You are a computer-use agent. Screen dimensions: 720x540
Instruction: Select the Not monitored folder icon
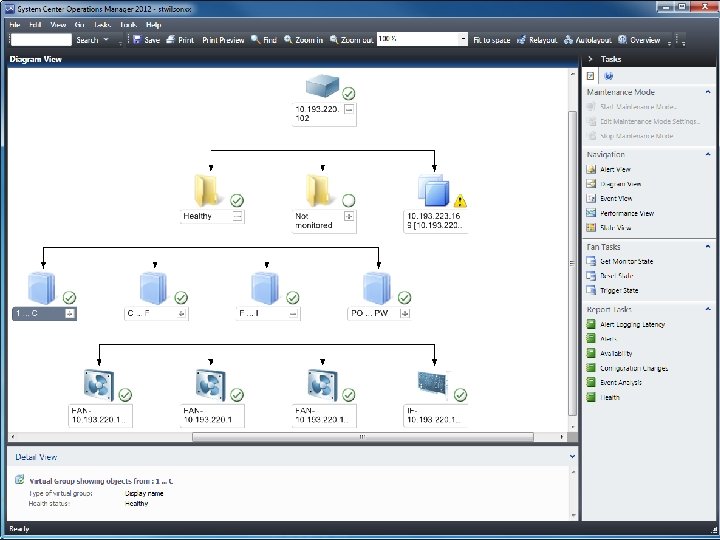click(318, 191)
